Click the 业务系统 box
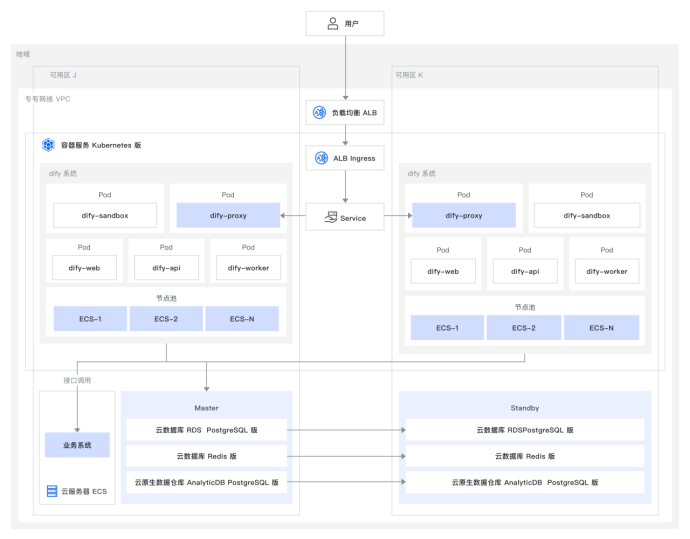 pos(77,444)
